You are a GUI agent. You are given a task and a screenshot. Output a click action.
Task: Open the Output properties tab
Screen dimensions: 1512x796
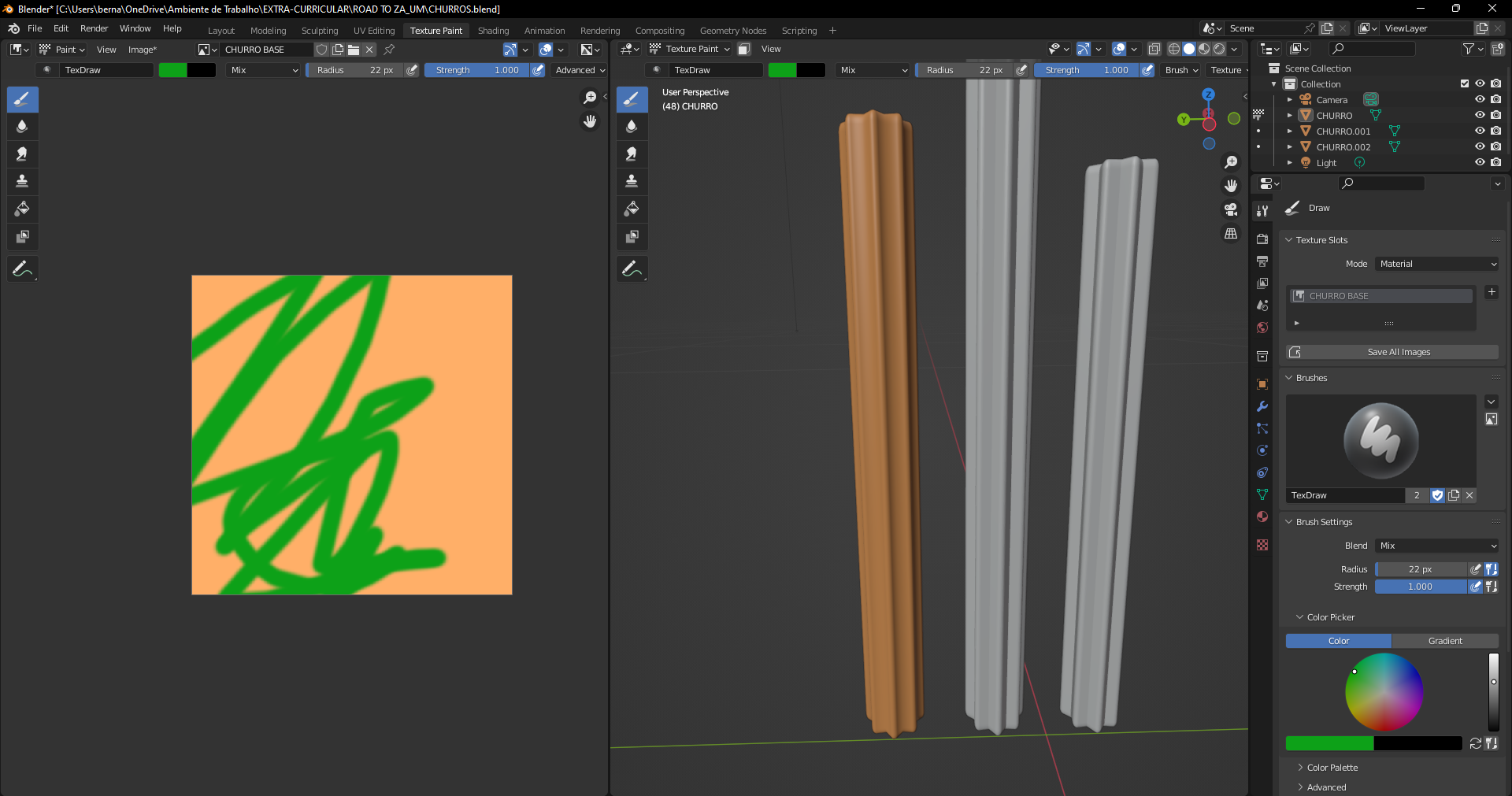point(1262,261)
